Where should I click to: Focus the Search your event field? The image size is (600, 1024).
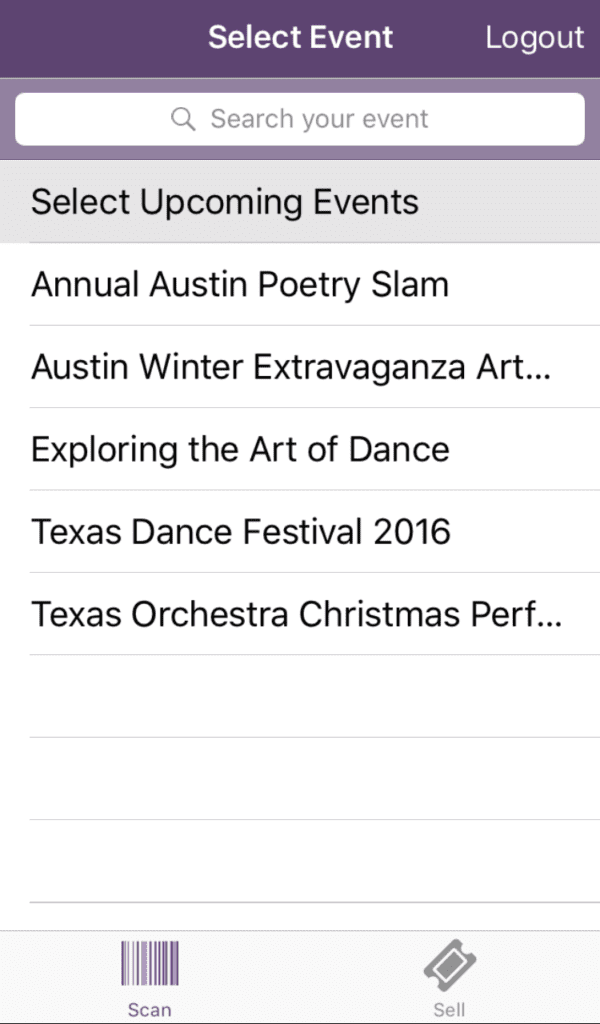[300, 120]
